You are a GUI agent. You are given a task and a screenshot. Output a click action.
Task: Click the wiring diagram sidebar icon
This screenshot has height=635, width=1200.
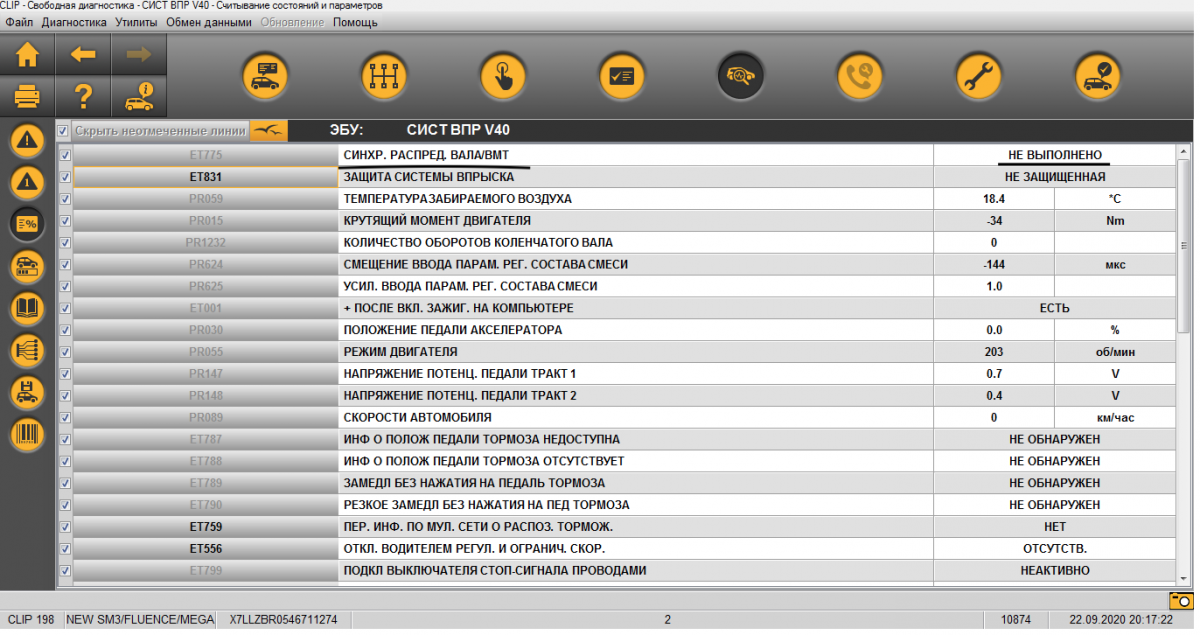pos(27,350)
